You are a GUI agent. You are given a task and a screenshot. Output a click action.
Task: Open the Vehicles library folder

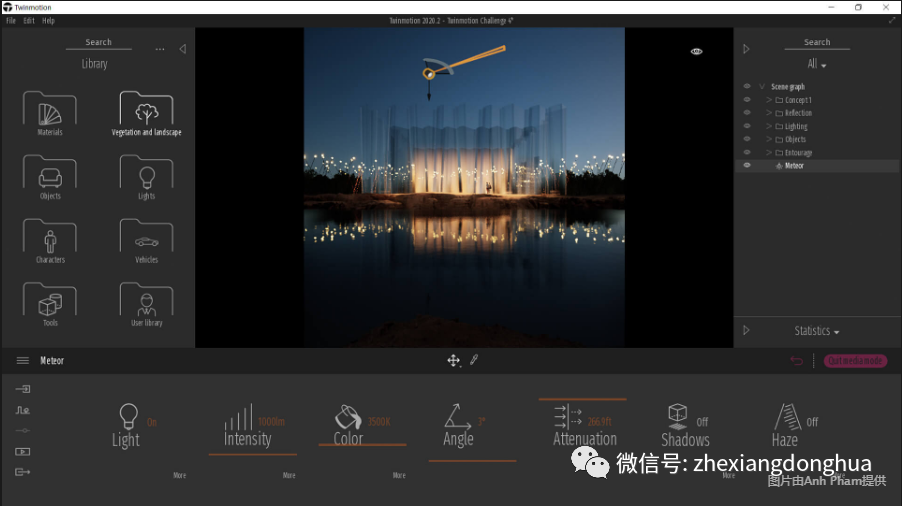pyautogui.click(x=146, y=241)
